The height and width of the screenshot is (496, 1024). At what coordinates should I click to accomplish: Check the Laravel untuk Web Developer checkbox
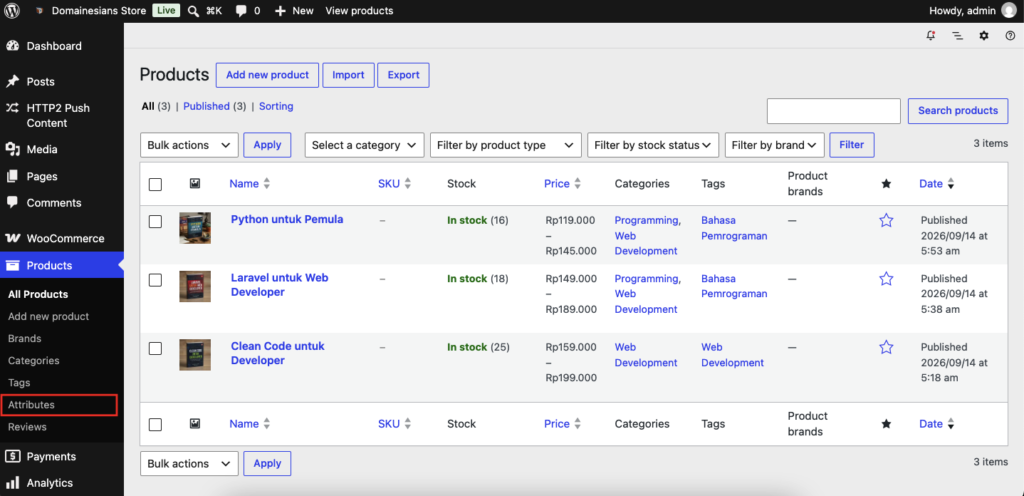click(x=155, y=281)
